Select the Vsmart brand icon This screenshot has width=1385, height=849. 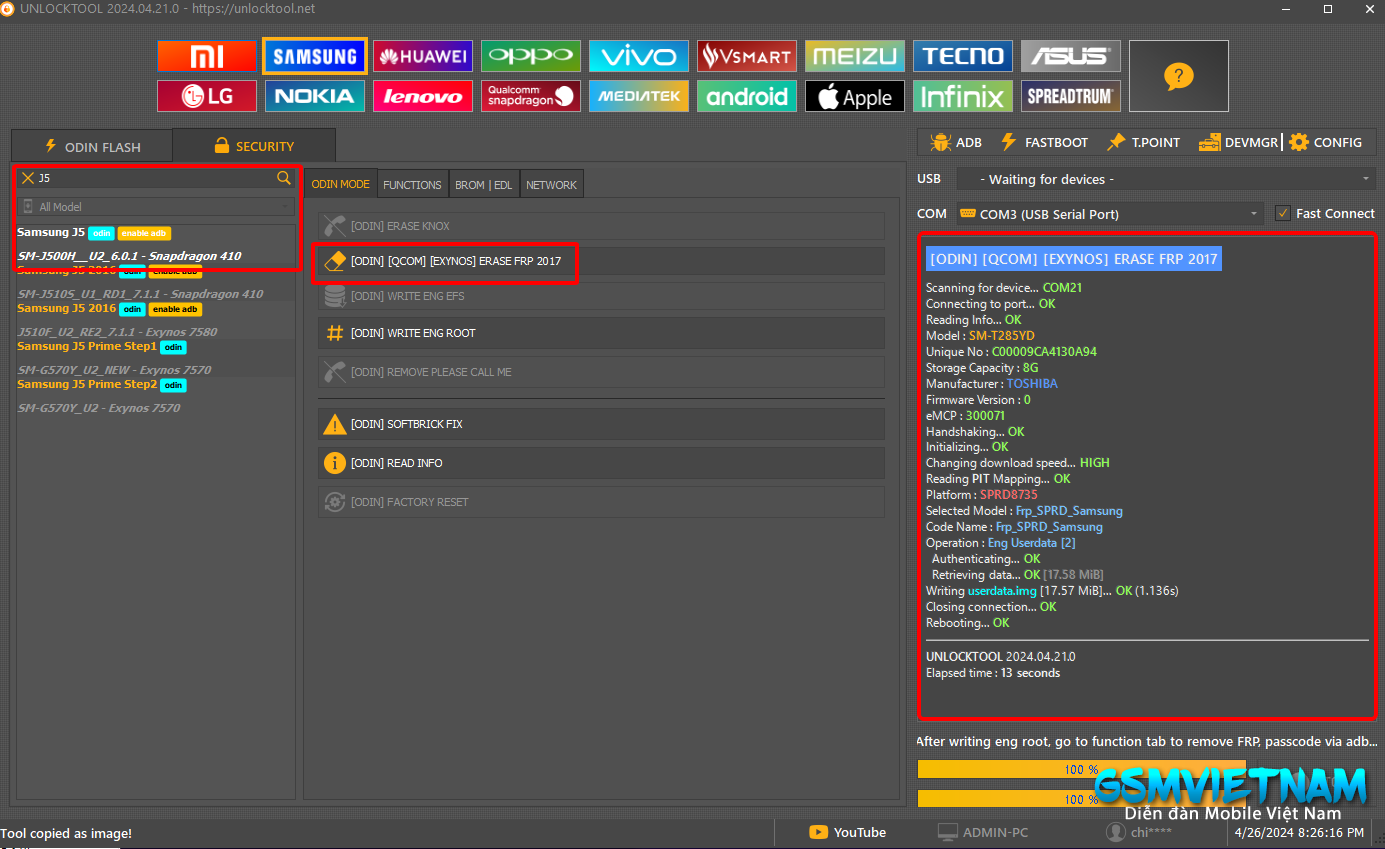pos(747,56)
